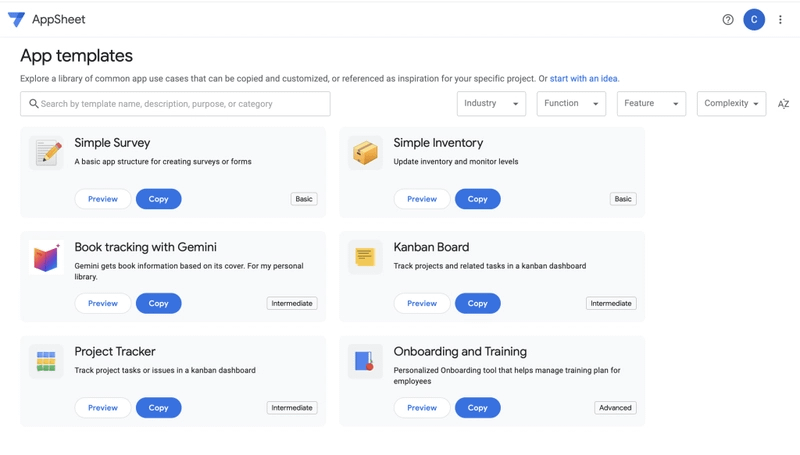Preview the Simple Inventory template
This screenshot has height=455, width=800.
pyautogui.click(x=422, y=199)
